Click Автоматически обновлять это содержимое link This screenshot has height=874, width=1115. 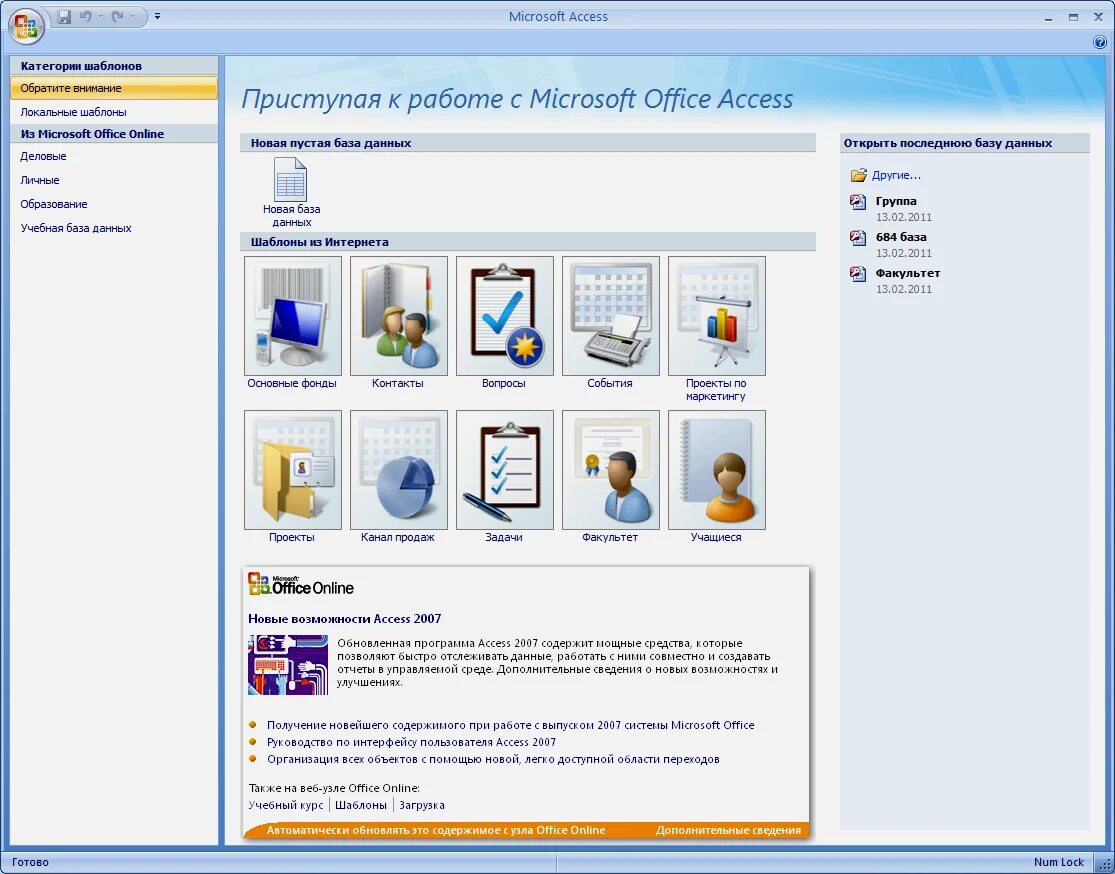(436, 830)
